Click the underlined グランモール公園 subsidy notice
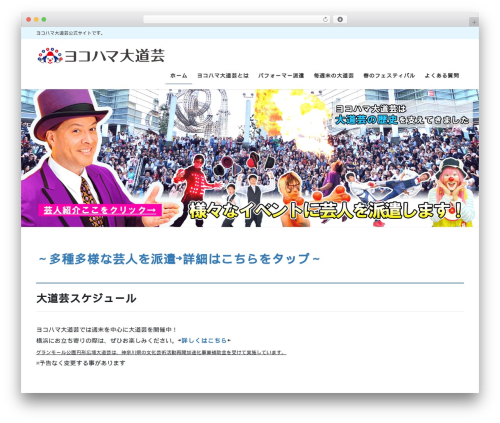Screen dimensions: 500x423 (161, 352)
